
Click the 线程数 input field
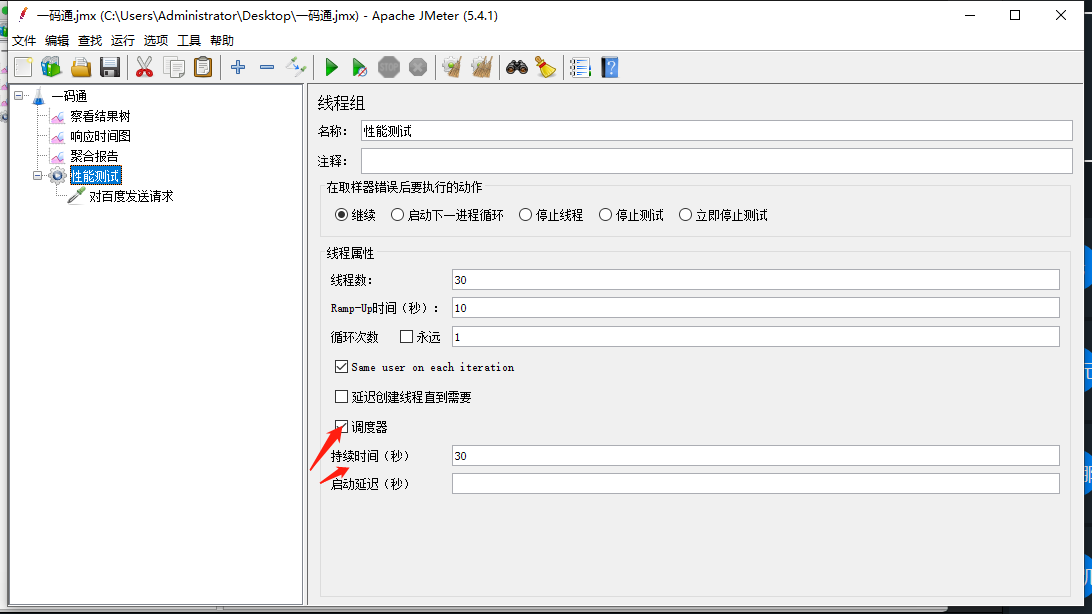756,280
